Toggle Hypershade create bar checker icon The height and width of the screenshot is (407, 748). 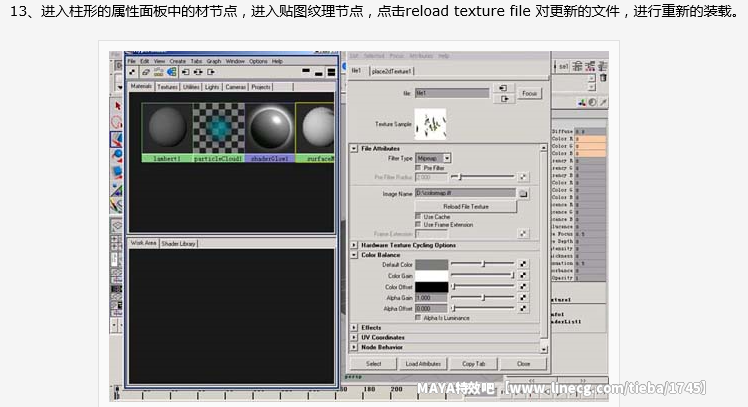click(132, 72)
